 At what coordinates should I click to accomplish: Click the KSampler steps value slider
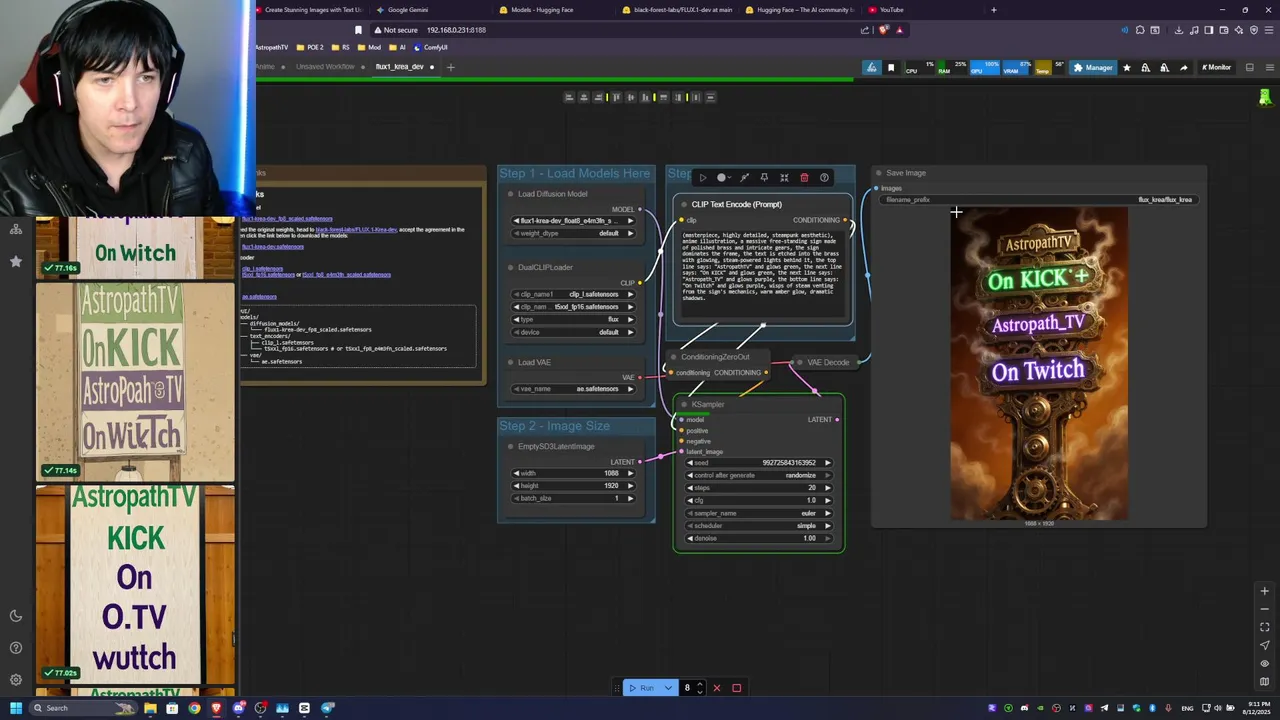tap(759, 488)
